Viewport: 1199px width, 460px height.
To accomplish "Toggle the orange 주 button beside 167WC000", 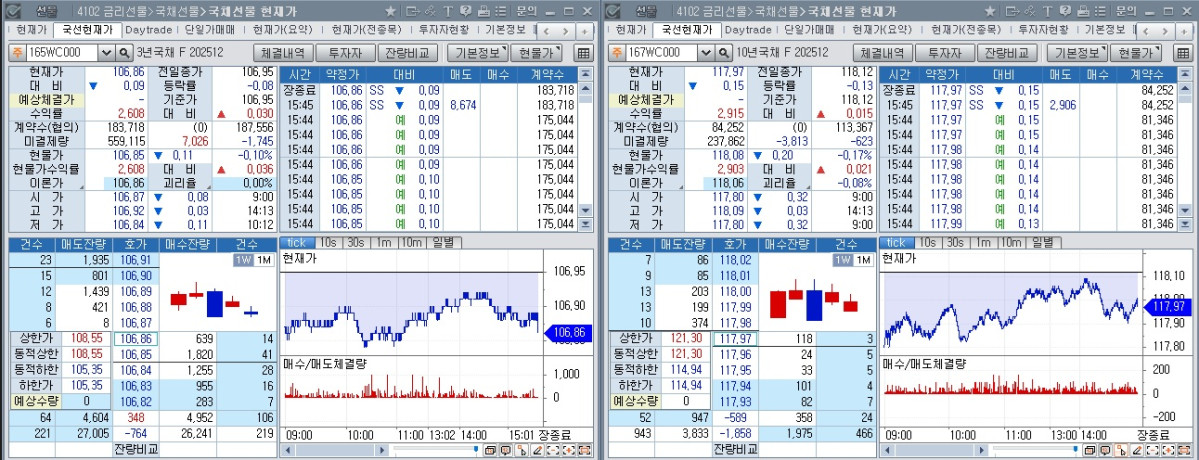I will tap(616, 53).
